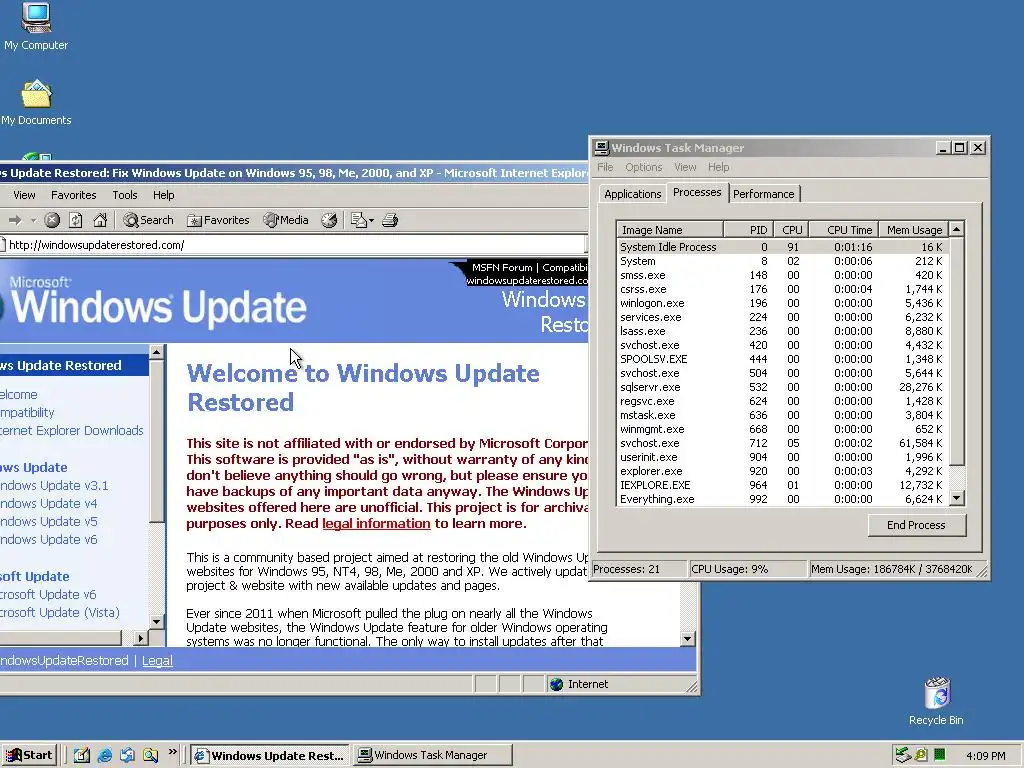Open the Forward history dropdown arrow
1024x768 pixels.
pos(33,221)
